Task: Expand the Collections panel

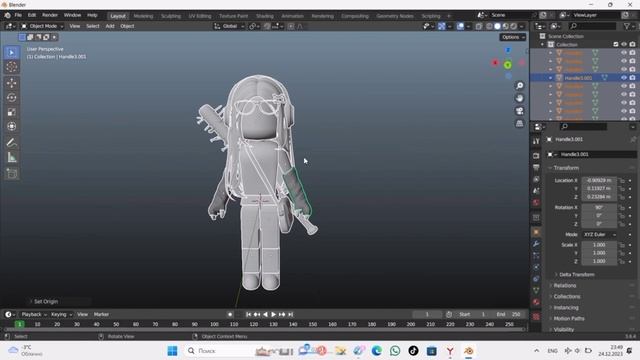Action: tap(567, 297)
